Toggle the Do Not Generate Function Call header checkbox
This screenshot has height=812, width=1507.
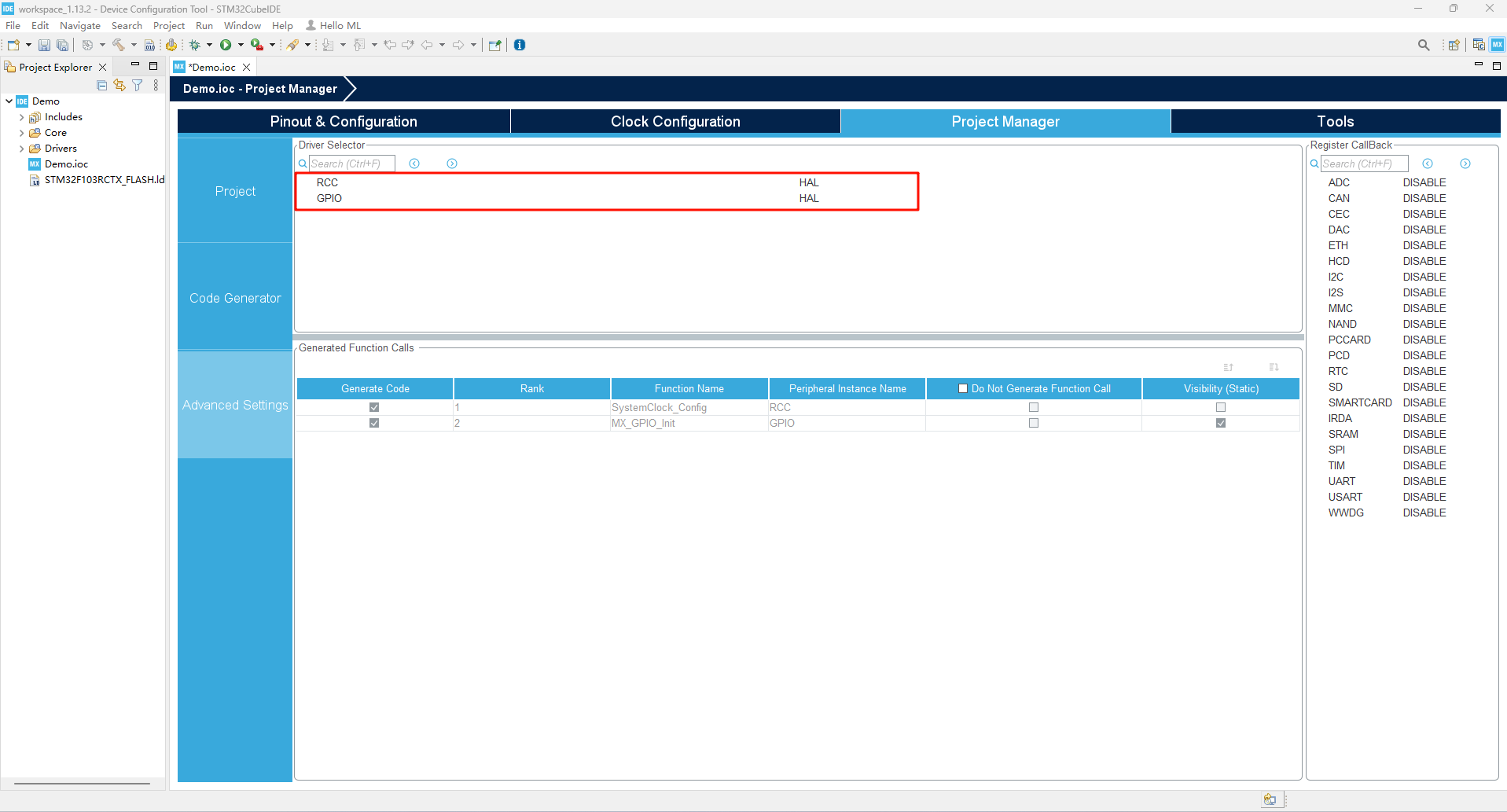pos(963,388)
